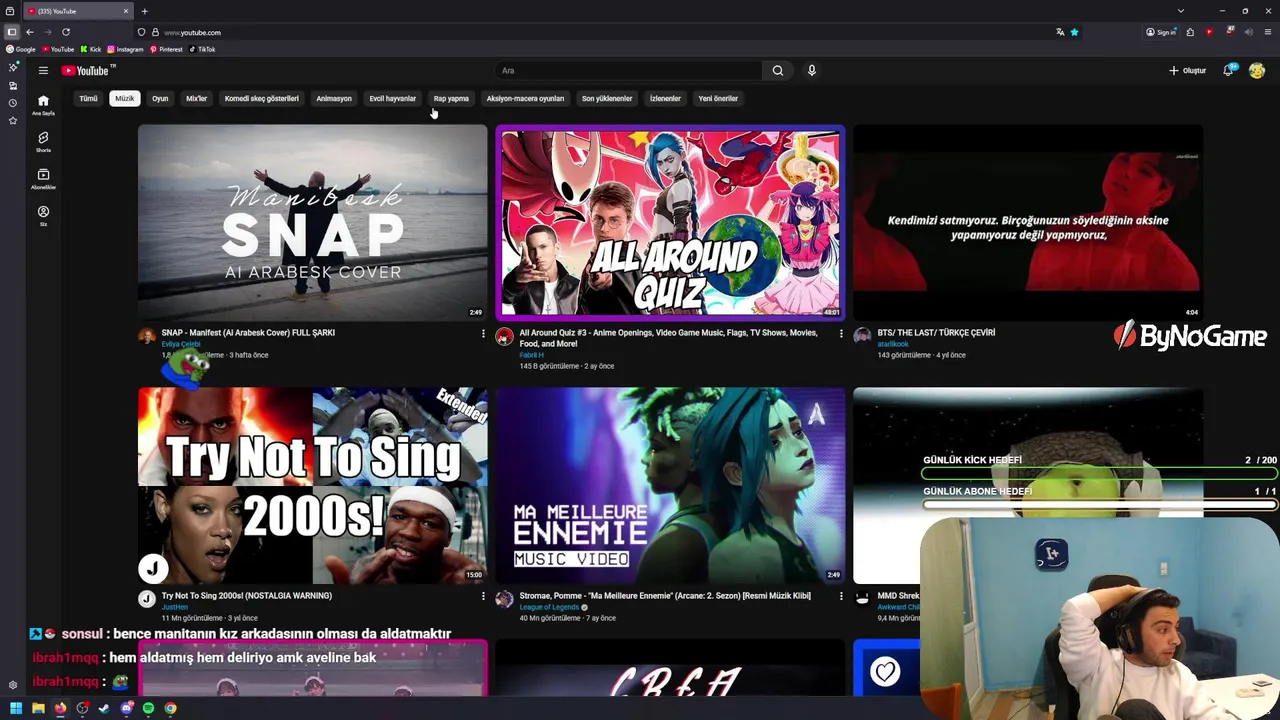Open the YouTube hamburger guide menu
Image resolution: width=1280 pixels, height=720 pixels.
pyautogui.click(x=43, y=70)
